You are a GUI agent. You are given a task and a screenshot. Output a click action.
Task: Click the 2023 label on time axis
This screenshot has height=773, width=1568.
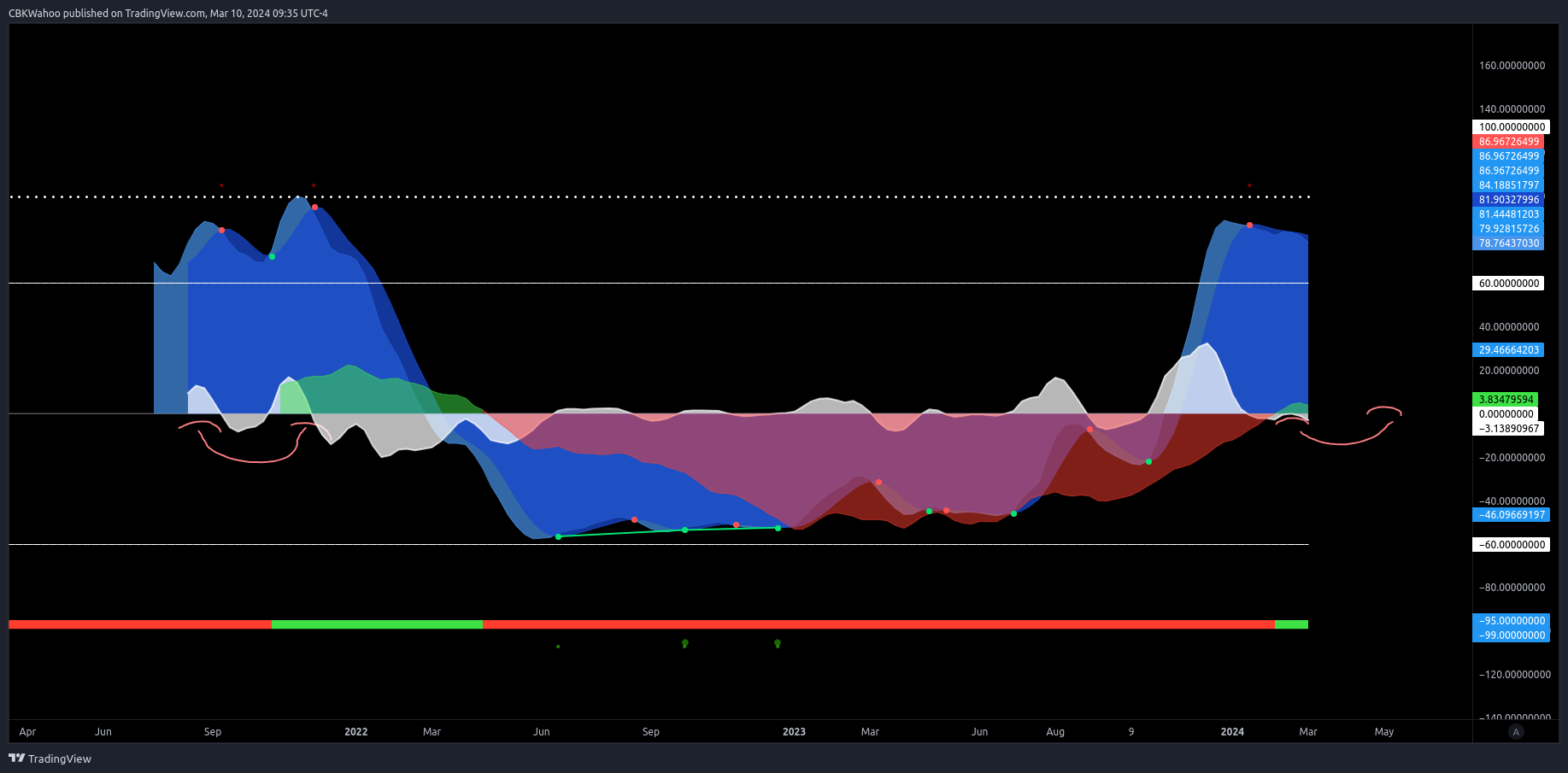(x=794, y=732)
